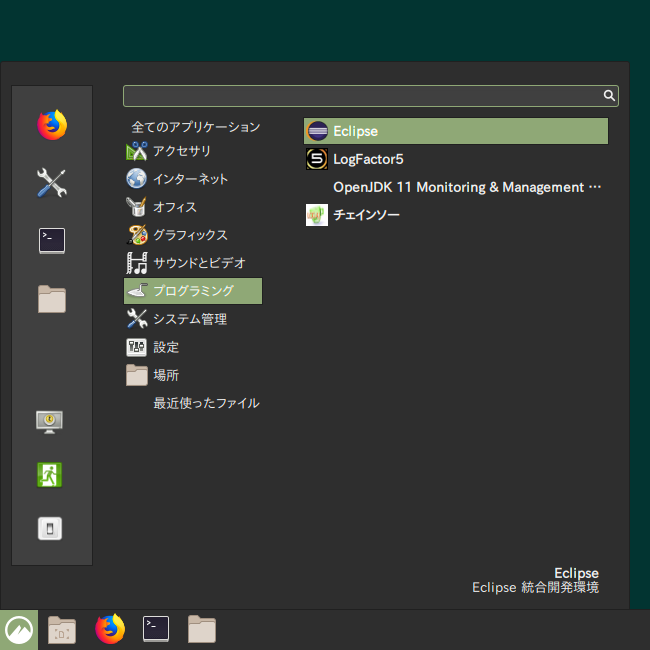Click the グラフィックス palette icon
650x650 pixels.
[x=137, y=235]
